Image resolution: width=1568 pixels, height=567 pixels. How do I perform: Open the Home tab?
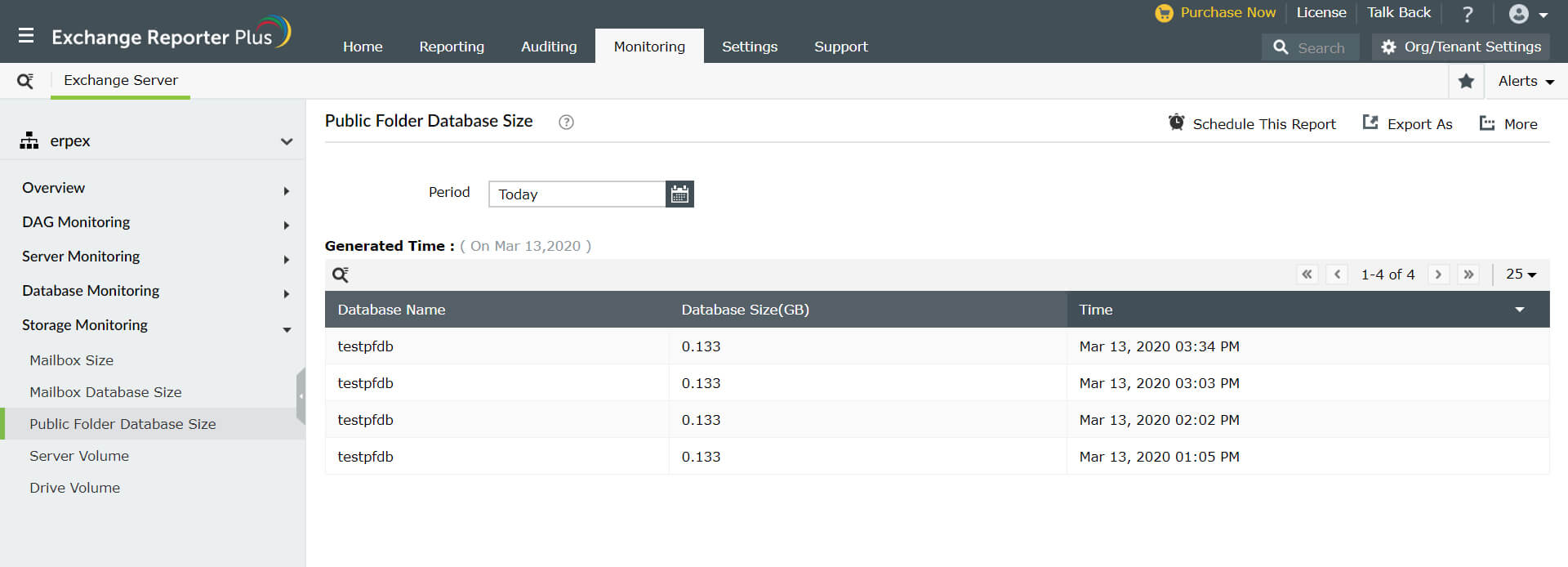363,47
